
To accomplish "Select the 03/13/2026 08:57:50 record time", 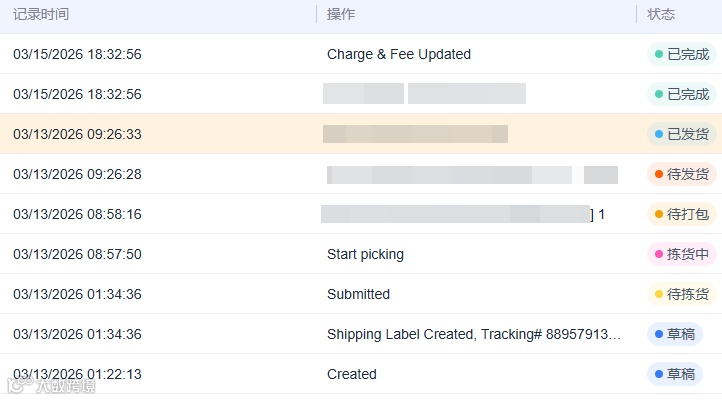I will tap(77, 254).
